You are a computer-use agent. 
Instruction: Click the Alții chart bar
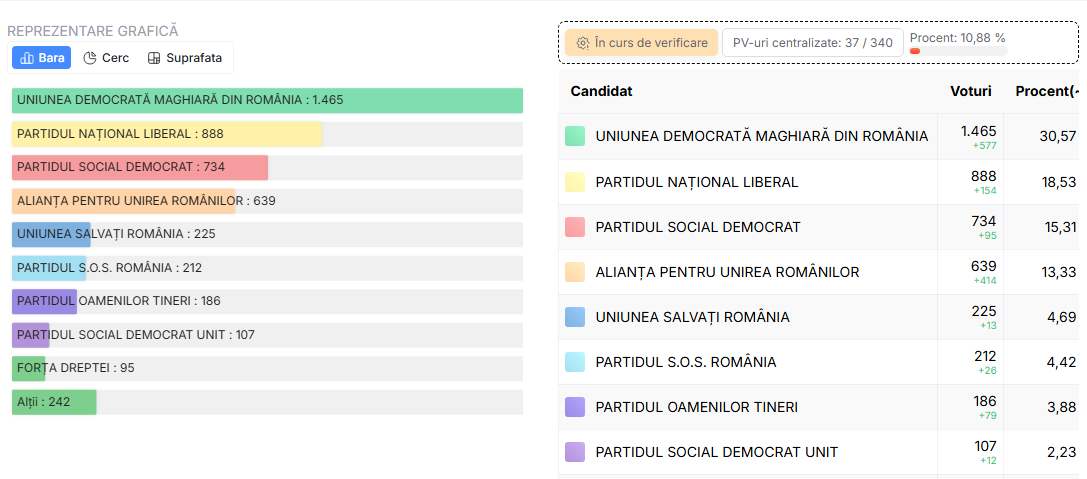(54, 402)
